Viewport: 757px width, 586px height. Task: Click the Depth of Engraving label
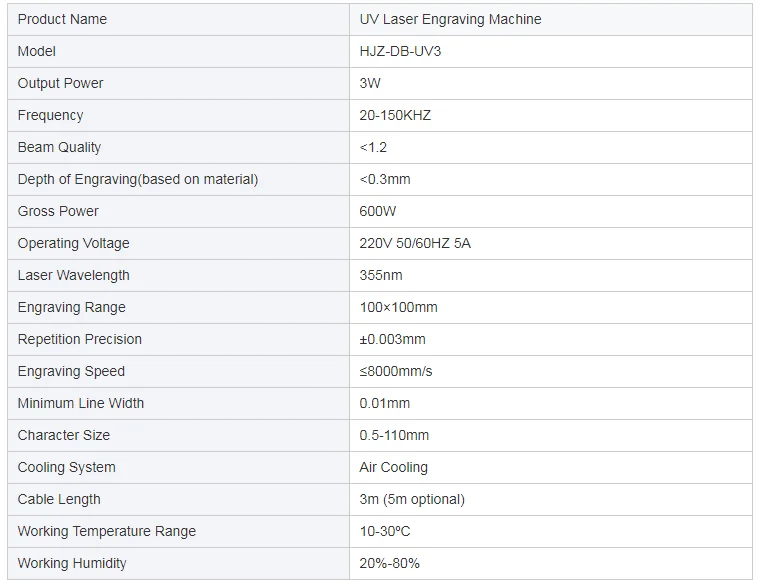138,179
